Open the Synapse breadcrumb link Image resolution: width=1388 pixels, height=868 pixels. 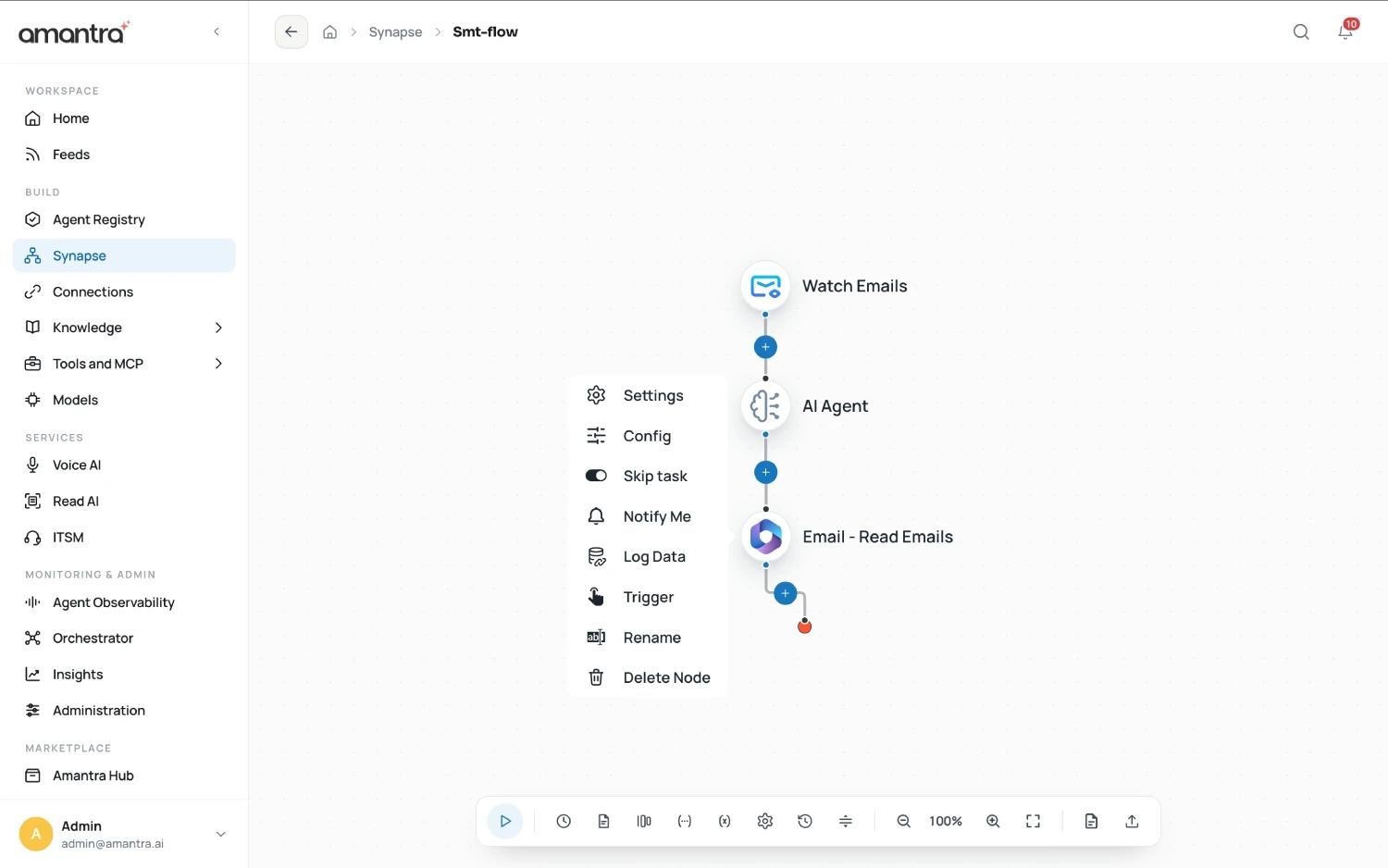[395, 32]
